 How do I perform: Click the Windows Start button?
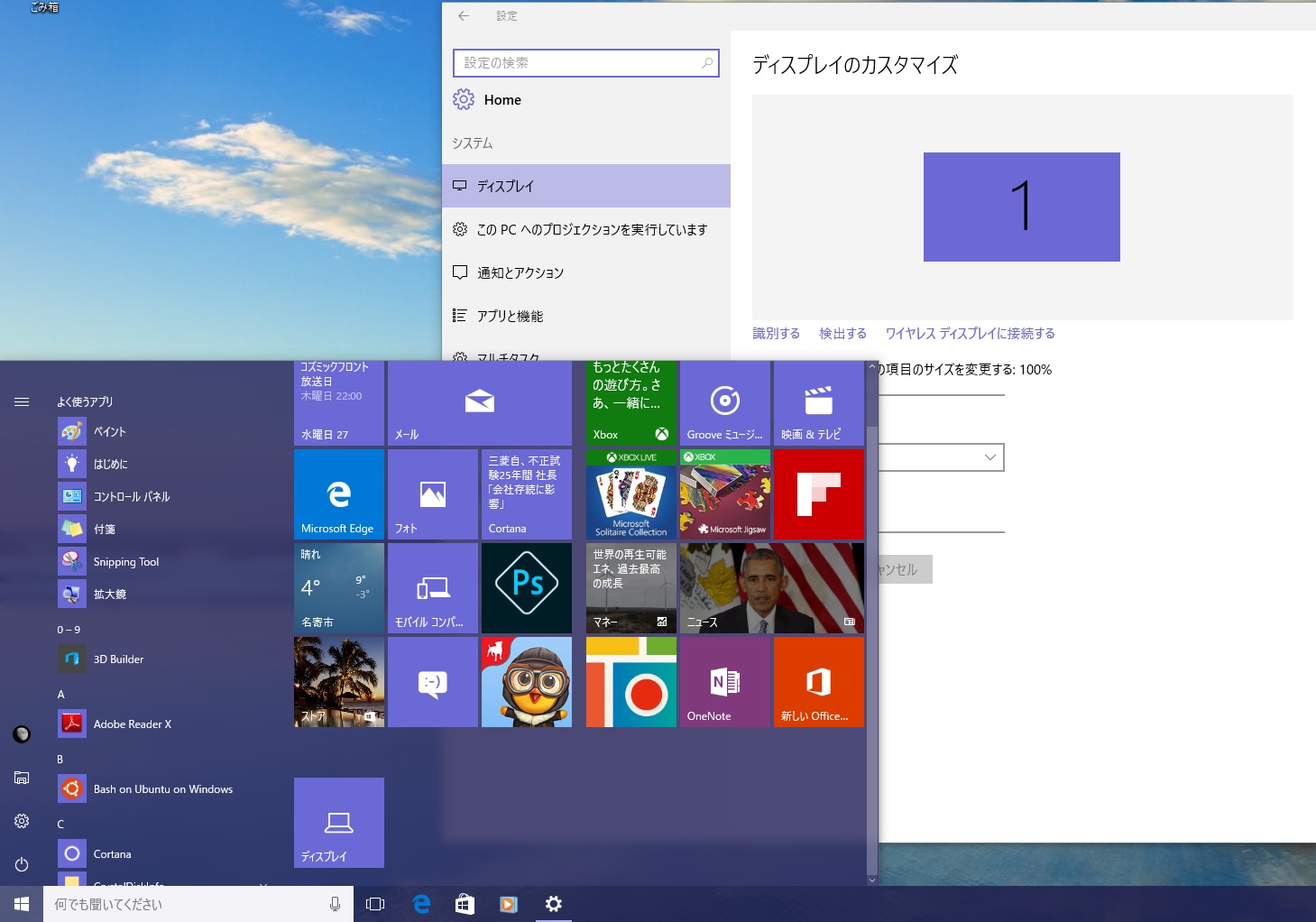[x=22, y=904]
